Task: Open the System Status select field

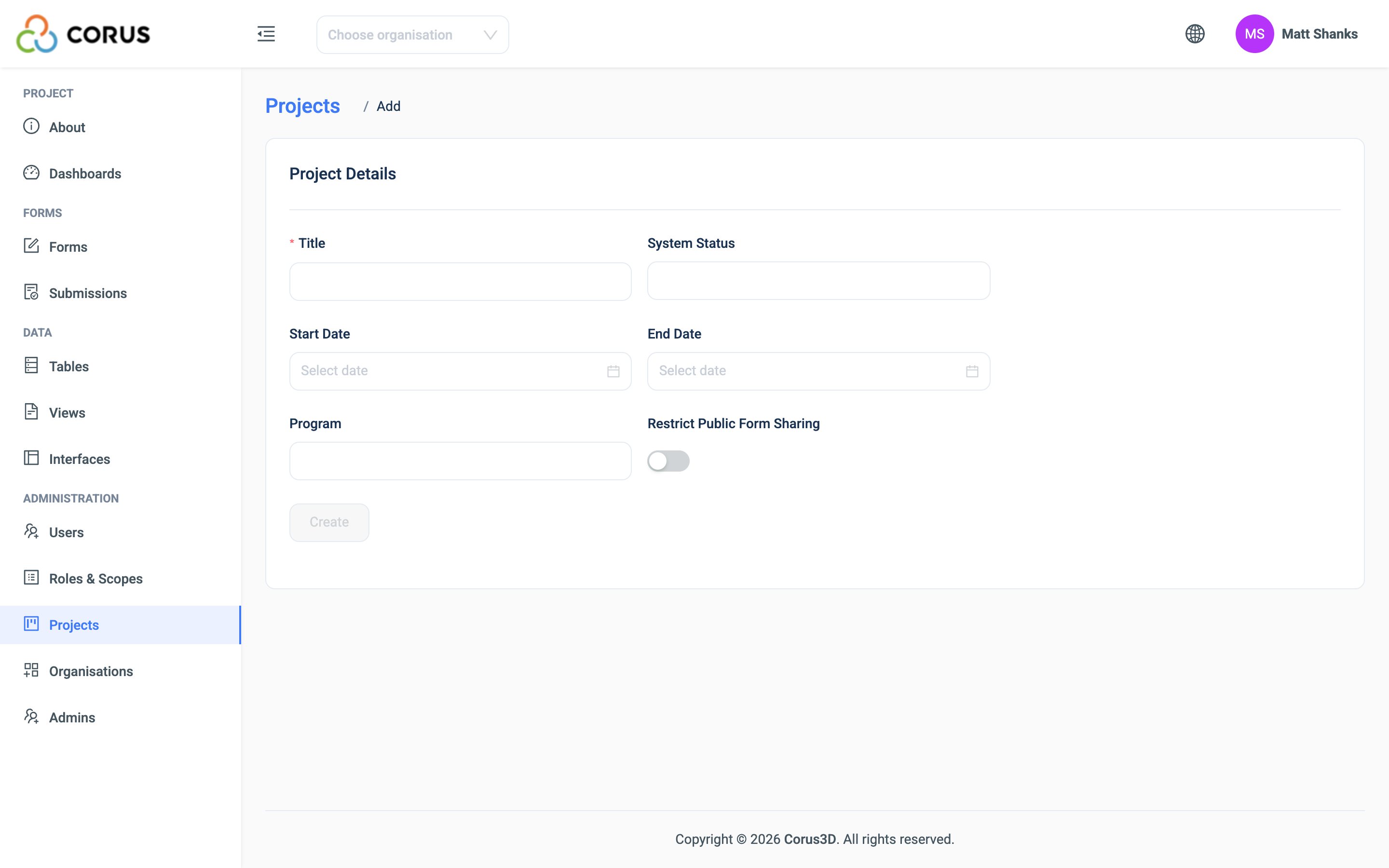Action: click(x=818, y=281)
